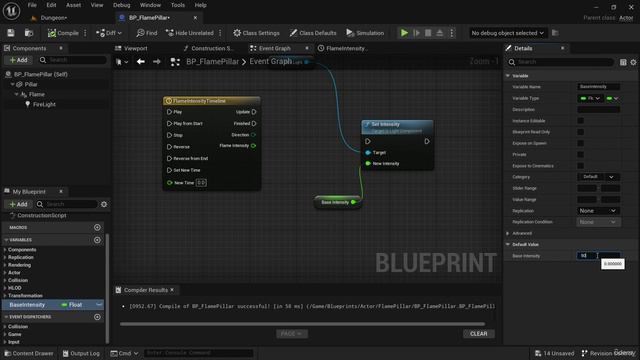Click the graph breadcrumb home icon
The image size is (640, 360).
coord(175,62)
